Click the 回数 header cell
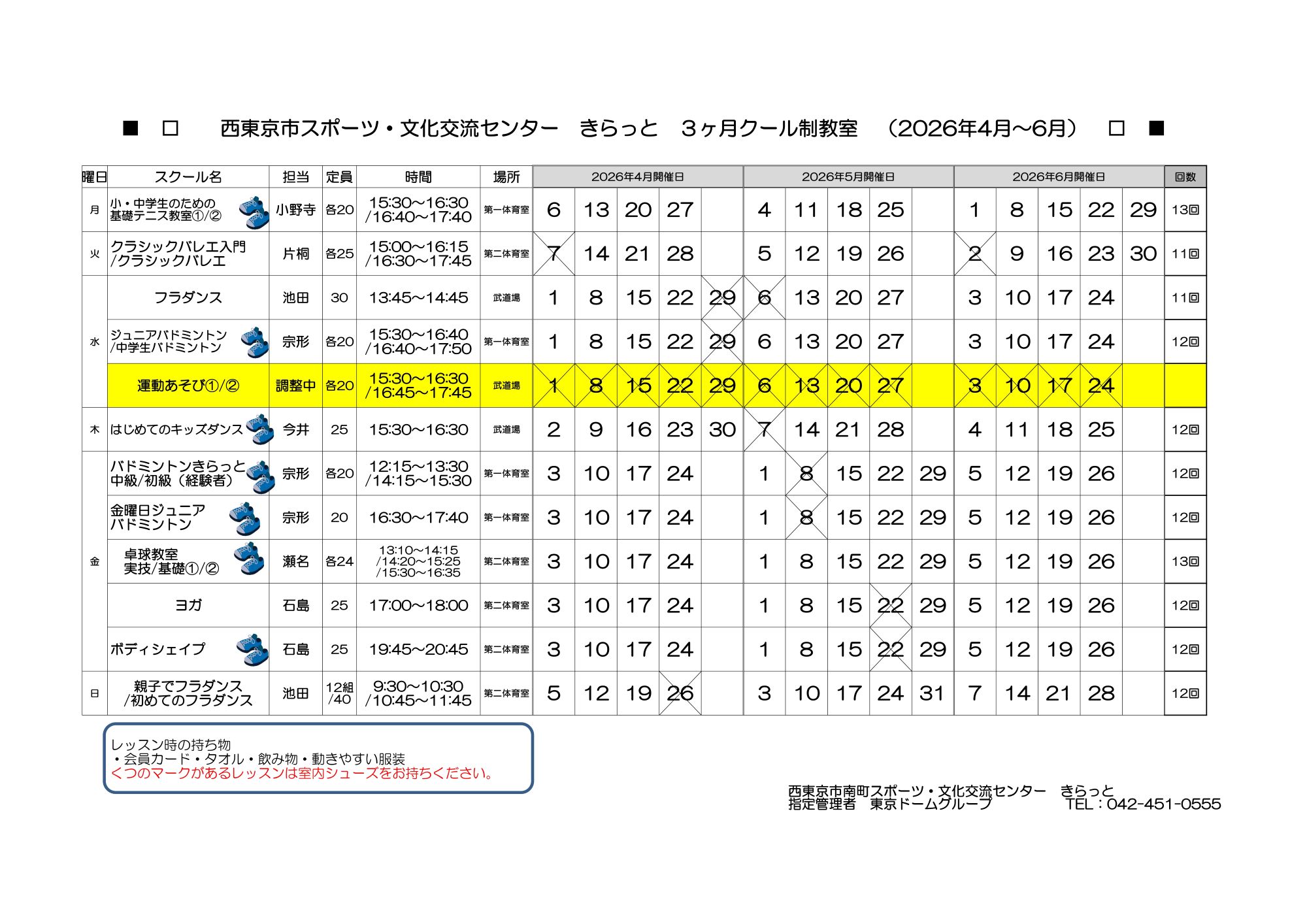The image size is (1307, 924). (x=1185, y=177)
